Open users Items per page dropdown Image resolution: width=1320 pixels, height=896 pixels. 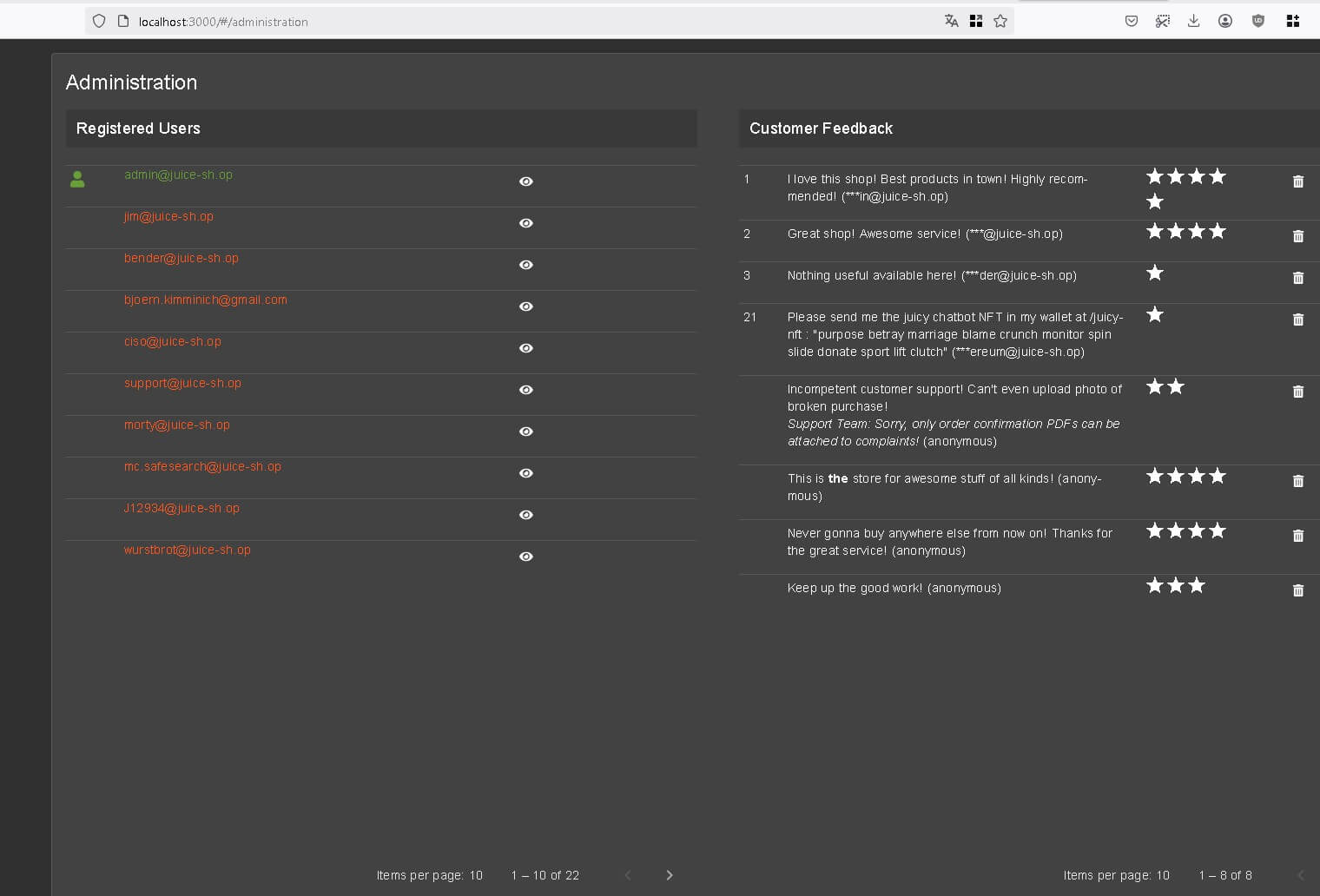click(476, 875)
